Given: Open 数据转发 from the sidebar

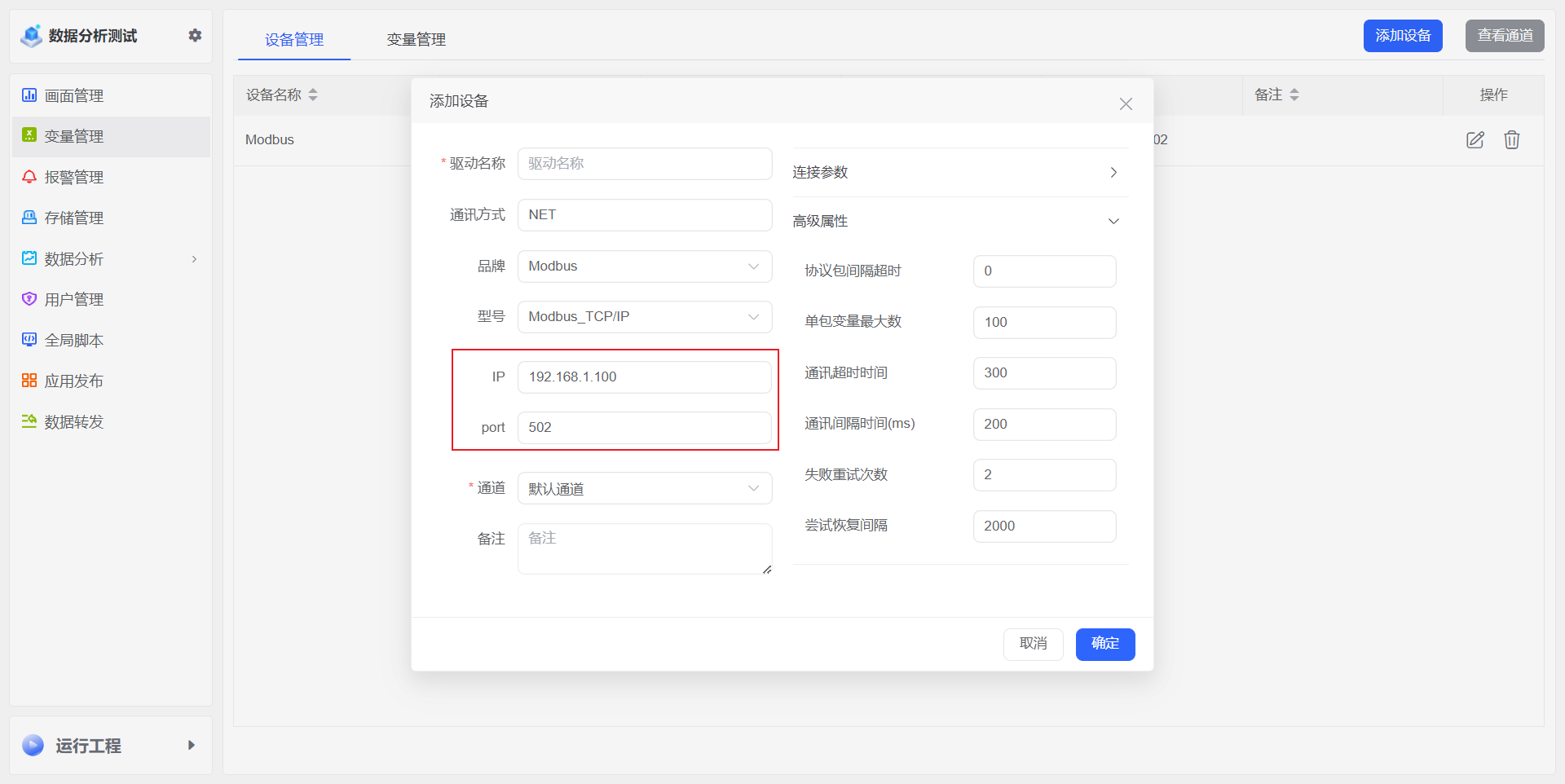Looking at the screenshot, I should point(73,421).
